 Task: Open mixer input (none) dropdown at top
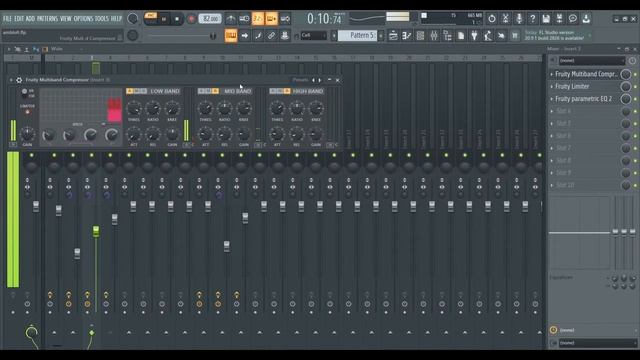coord(592,61)
